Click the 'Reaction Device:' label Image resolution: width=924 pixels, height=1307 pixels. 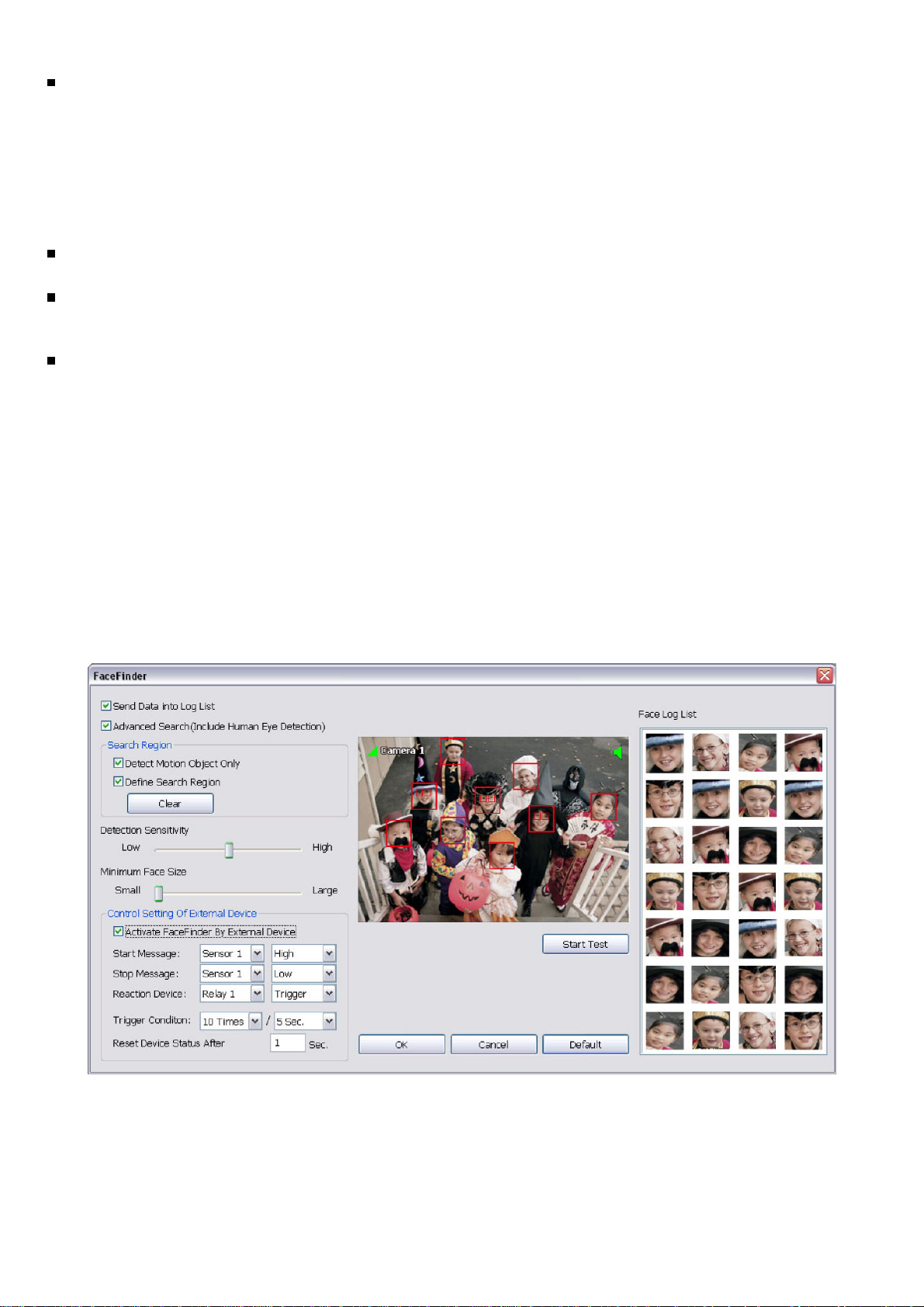pos(150,994)
